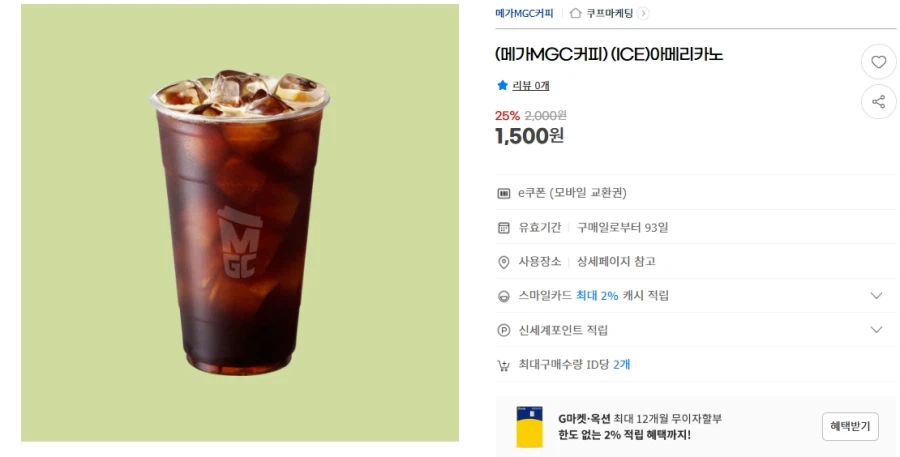Open the 리뷰 0개 reviews link
The image size is (900, 457).
(x=531, y=86)
